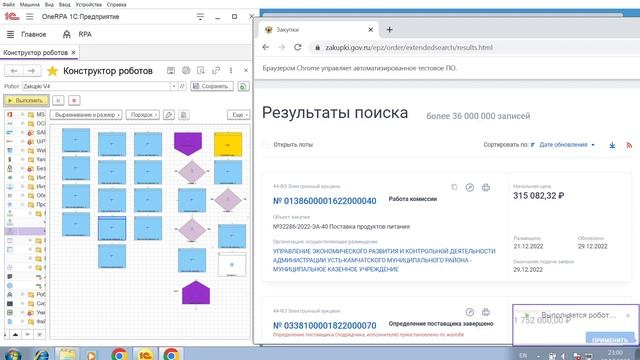640x360 pixels.
Task: Download the search results with the arrow icon
Action: point(612,145)
